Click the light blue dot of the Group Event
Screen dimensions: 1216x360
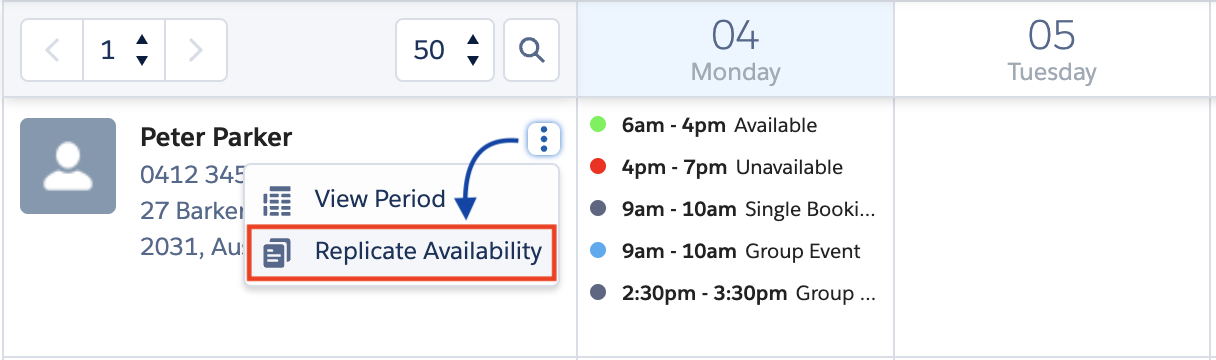click(599, 251)
